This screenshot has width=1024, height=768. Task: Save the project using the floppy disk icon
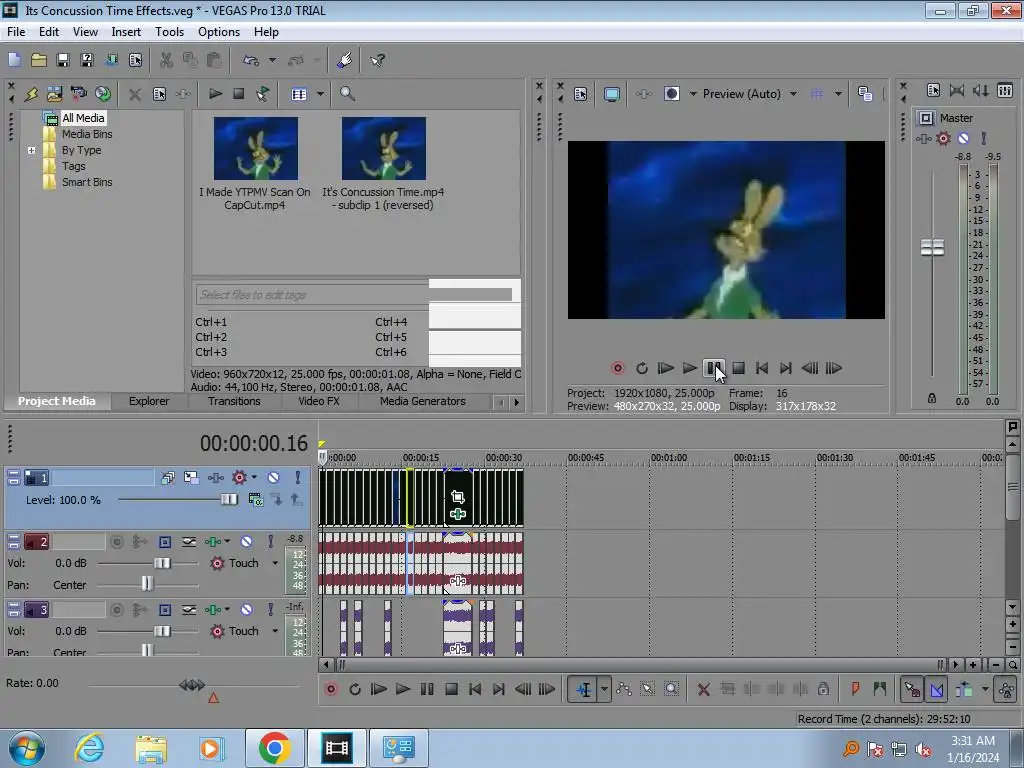pos(63,60)
